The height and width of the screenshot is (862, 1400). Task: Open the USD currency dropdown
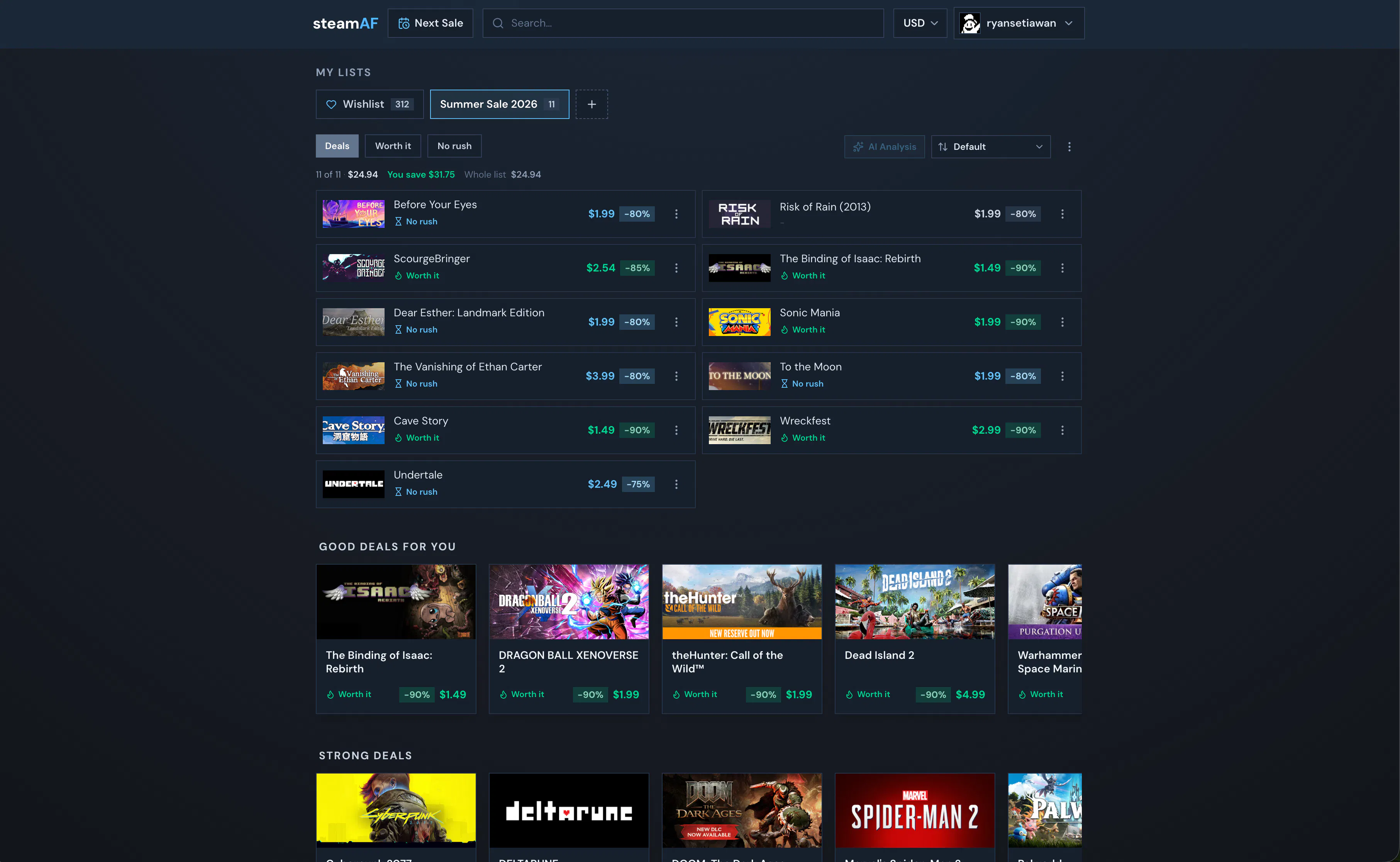coord(920,24)
